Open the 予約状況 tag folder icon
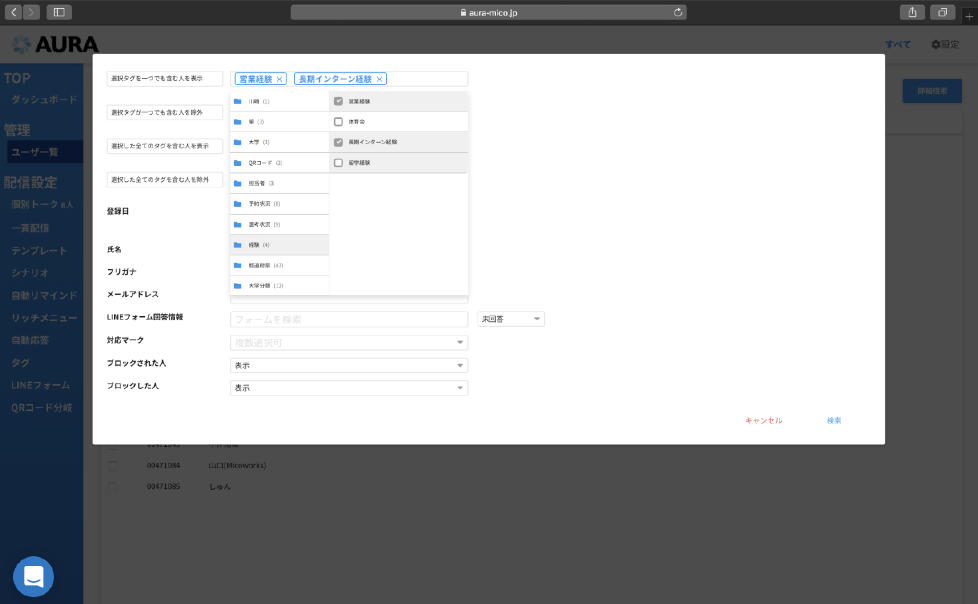Image resolution: width=978 pixels, height=604 pixels. pos(238,204)
